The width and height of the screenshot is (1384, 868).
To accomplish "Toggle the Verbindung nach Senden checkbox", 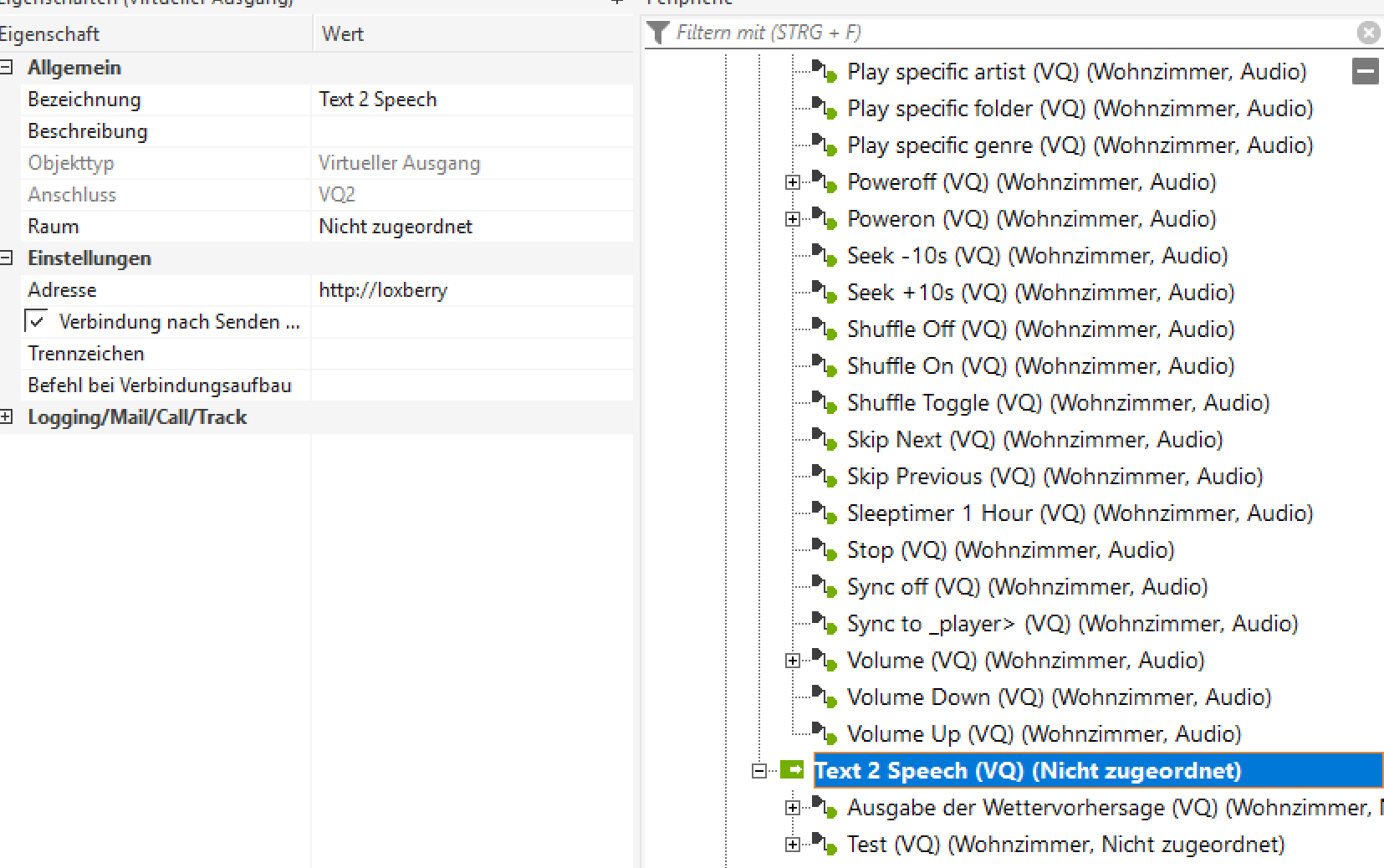I will (x=37, y=322).
